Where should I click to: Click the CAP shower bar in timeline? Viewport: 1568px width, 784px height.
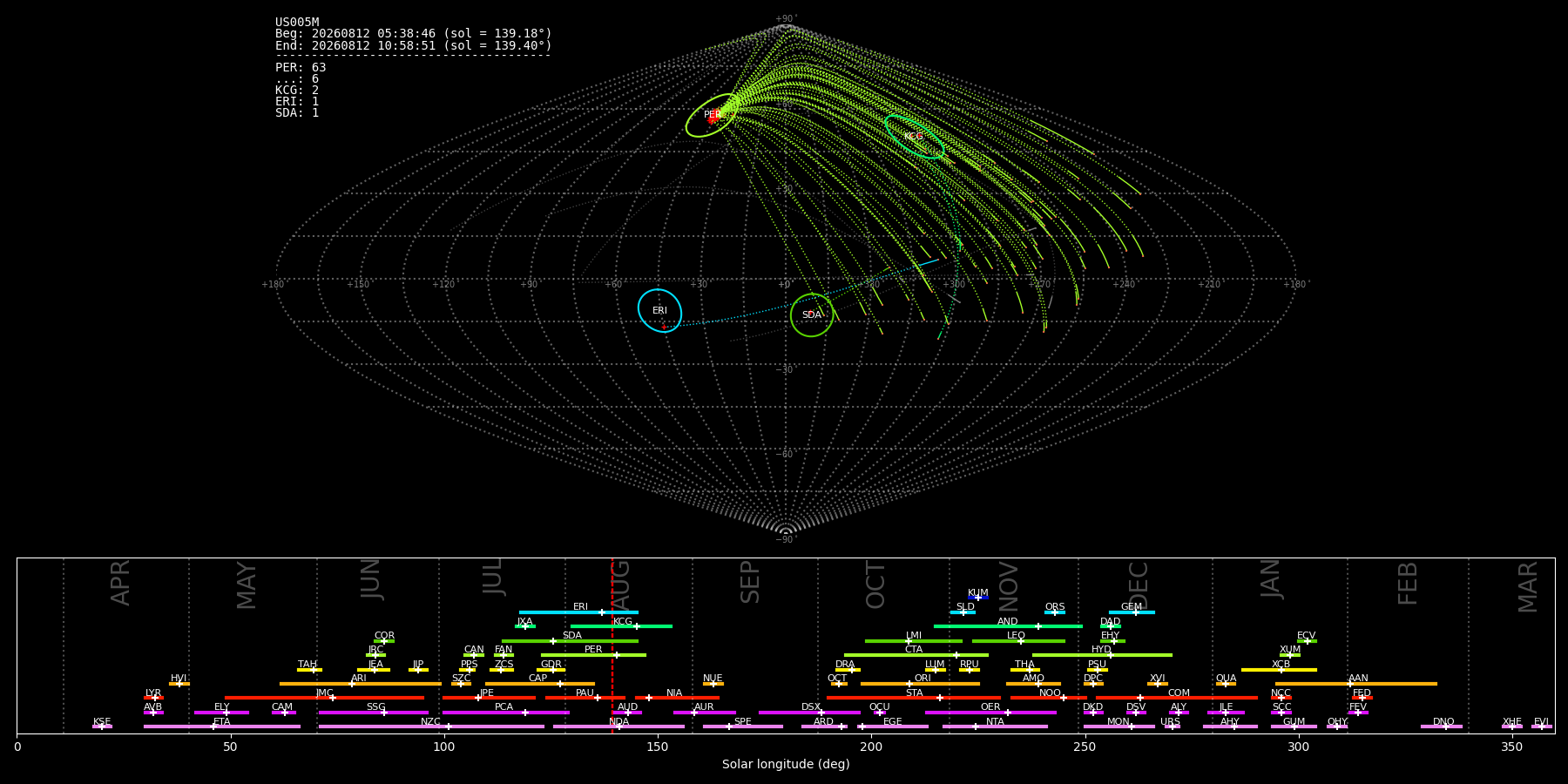[x=540, y=684]
